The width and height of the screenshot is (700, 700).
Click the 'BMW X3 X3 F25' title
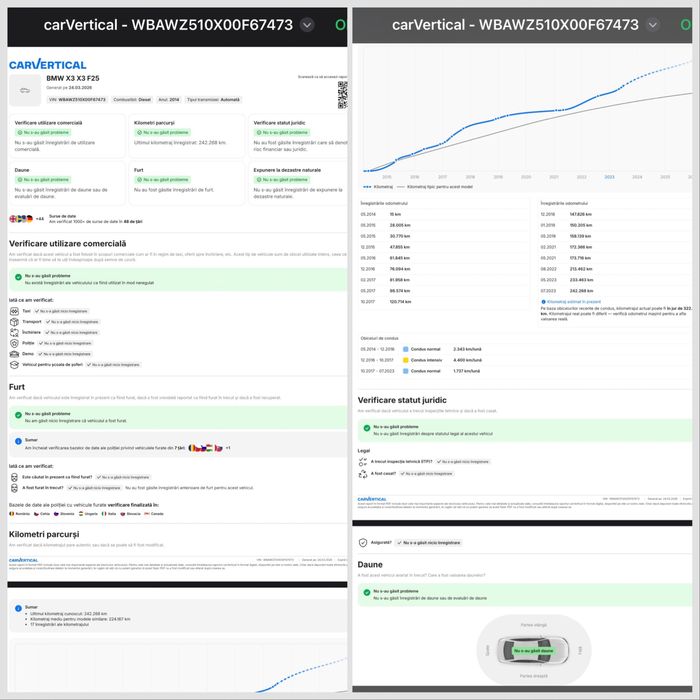click(x=73, y=78)
